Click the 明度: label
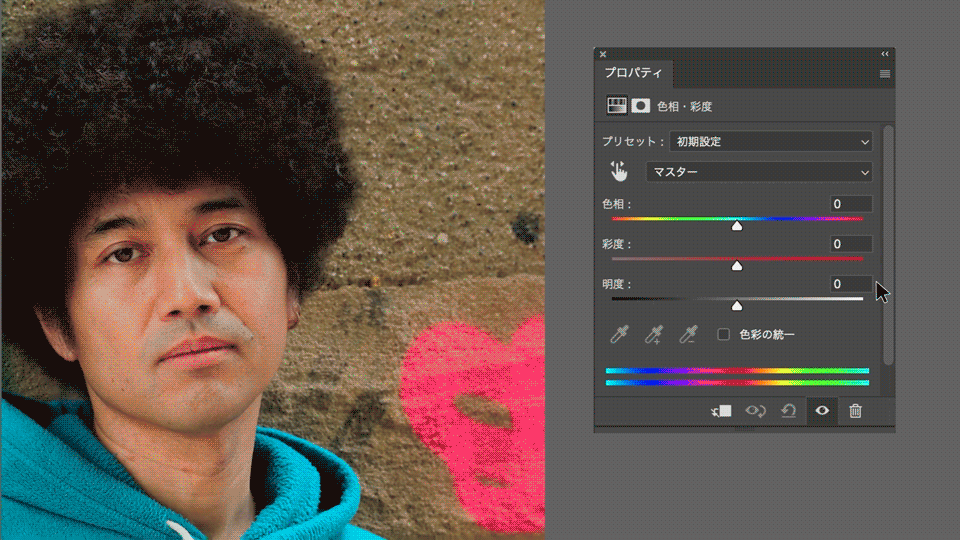 (617, 283)
